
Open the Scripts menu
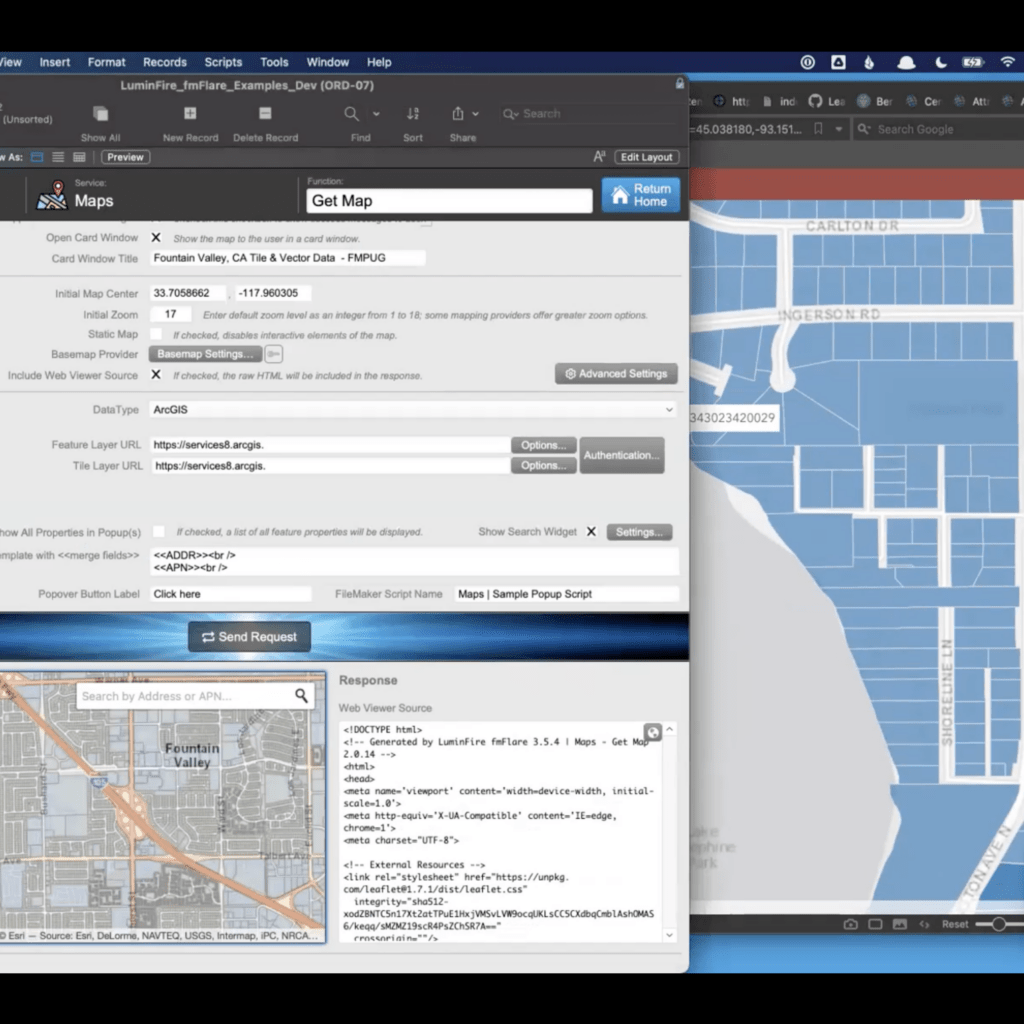point(223,62)
